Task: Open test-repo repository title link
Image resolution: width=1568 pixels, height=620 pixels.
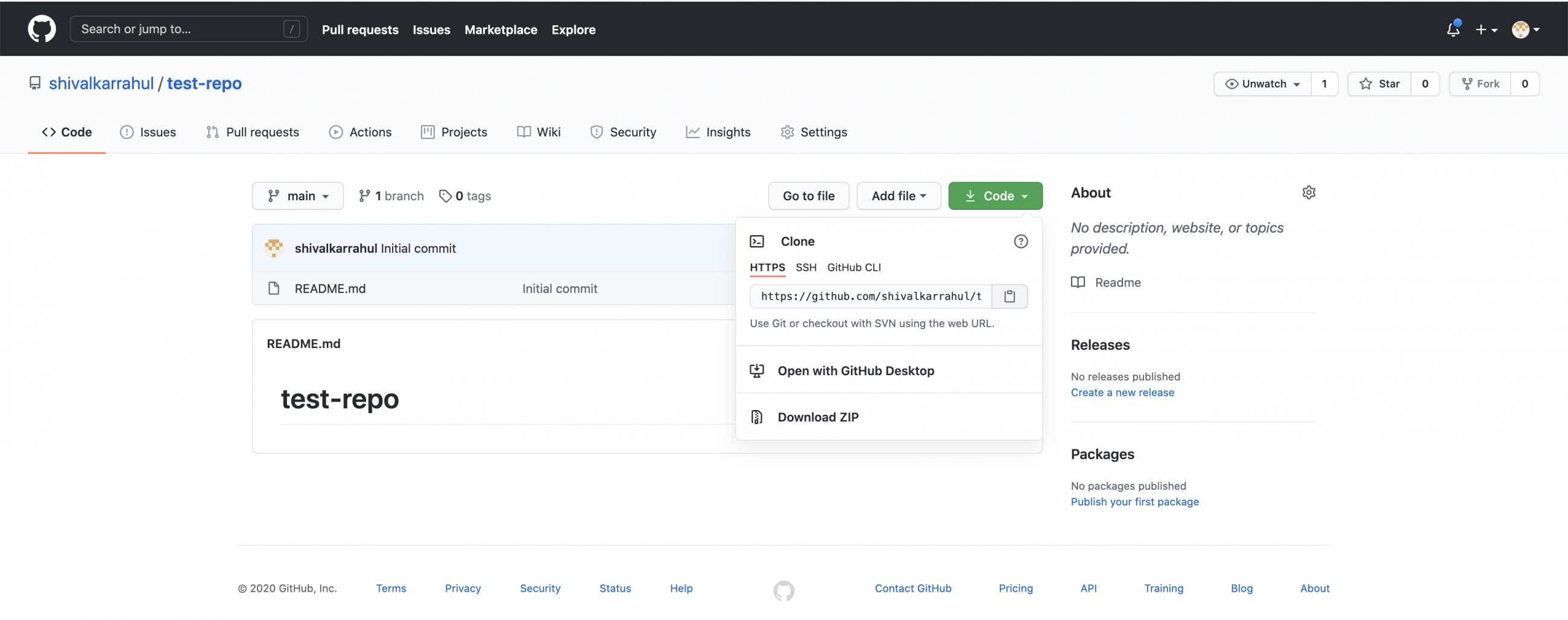Action: click(204, 83)
